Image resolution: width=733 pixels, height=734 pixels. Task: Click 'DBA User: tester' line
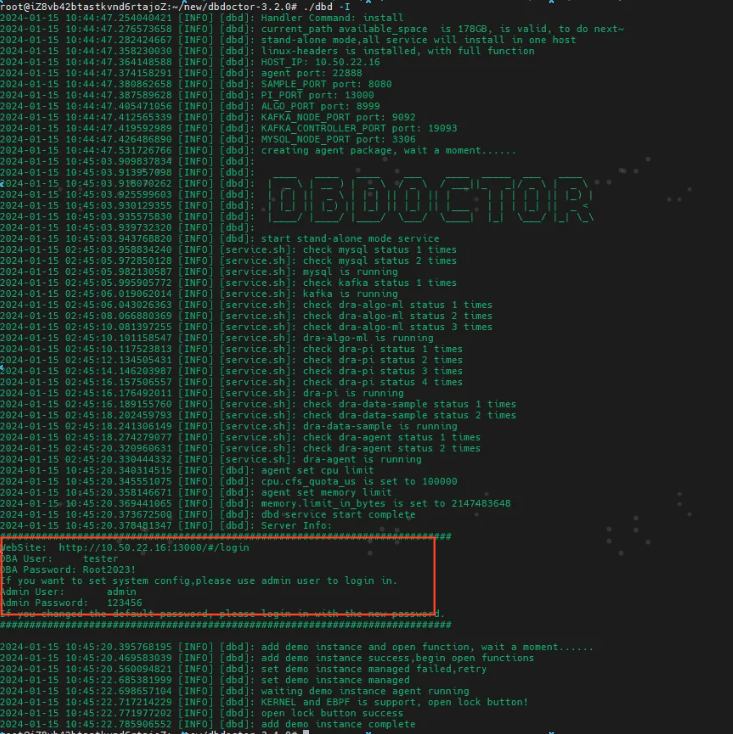coord(59,559)
